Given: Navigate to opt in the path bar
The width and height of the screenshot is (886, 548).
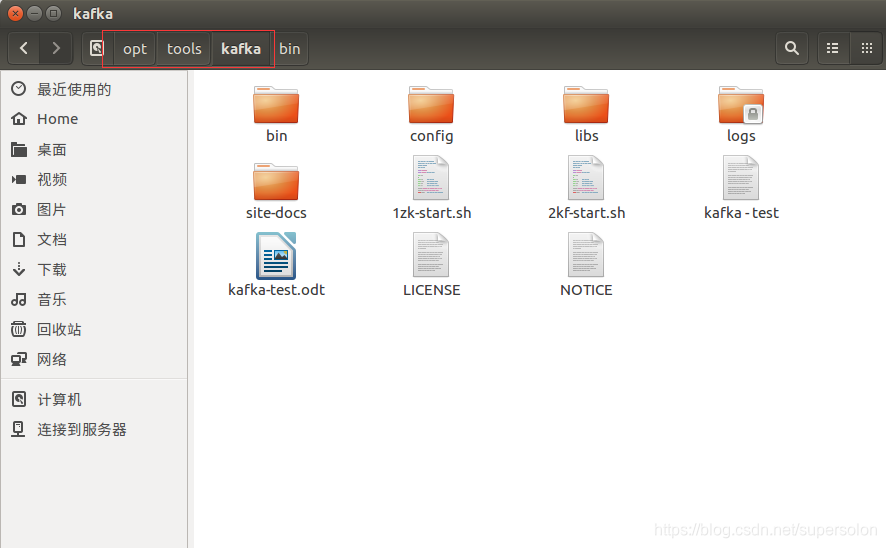Looking at the screenshot, I should 134,49.
